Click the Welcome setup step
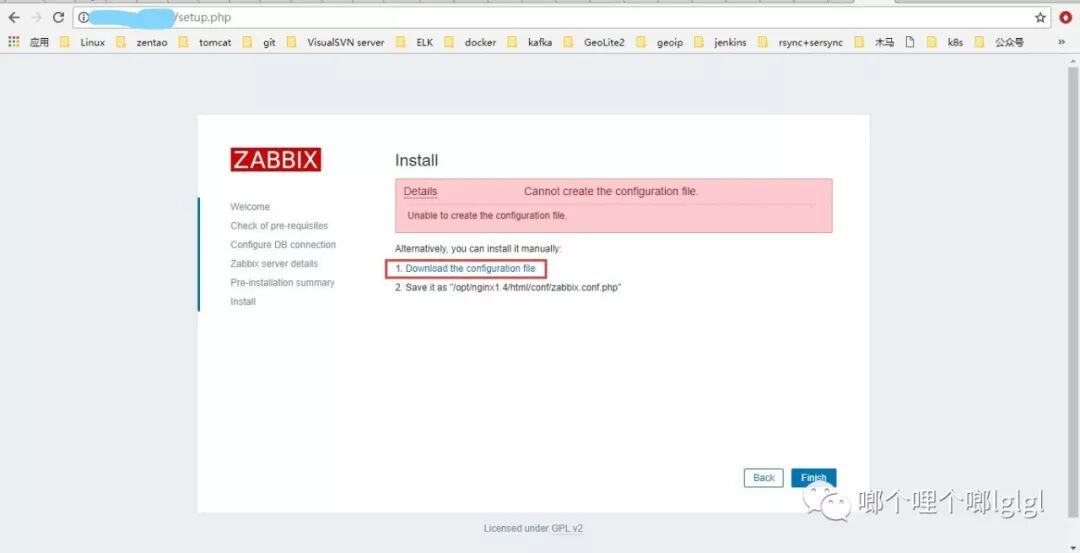Viewport: 1080px width, 553px height. coord(250,207)
